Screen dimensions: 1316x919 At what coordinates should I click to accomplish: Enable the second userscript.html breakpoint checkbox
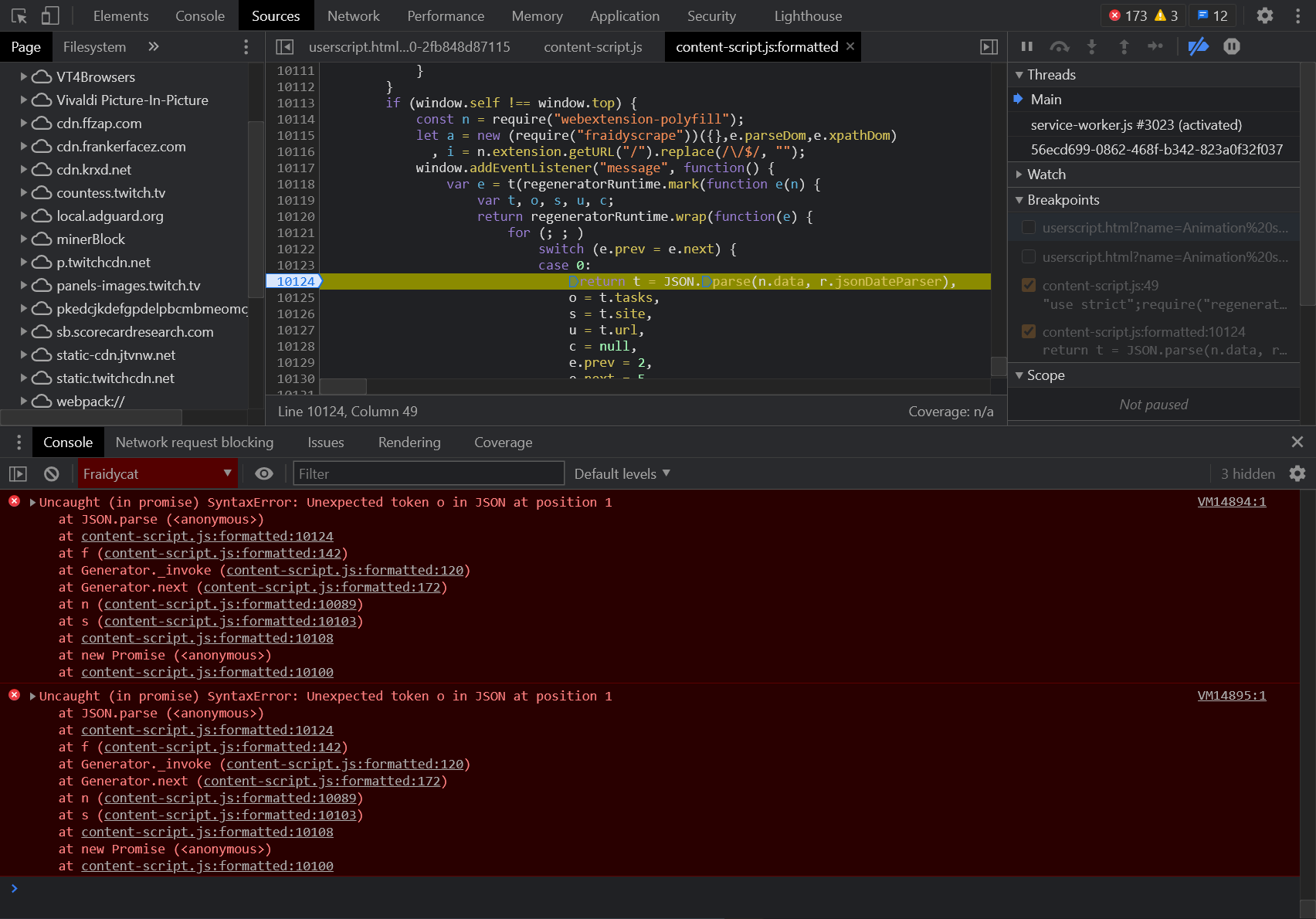pyautogui.click(x=1029, y=256)
